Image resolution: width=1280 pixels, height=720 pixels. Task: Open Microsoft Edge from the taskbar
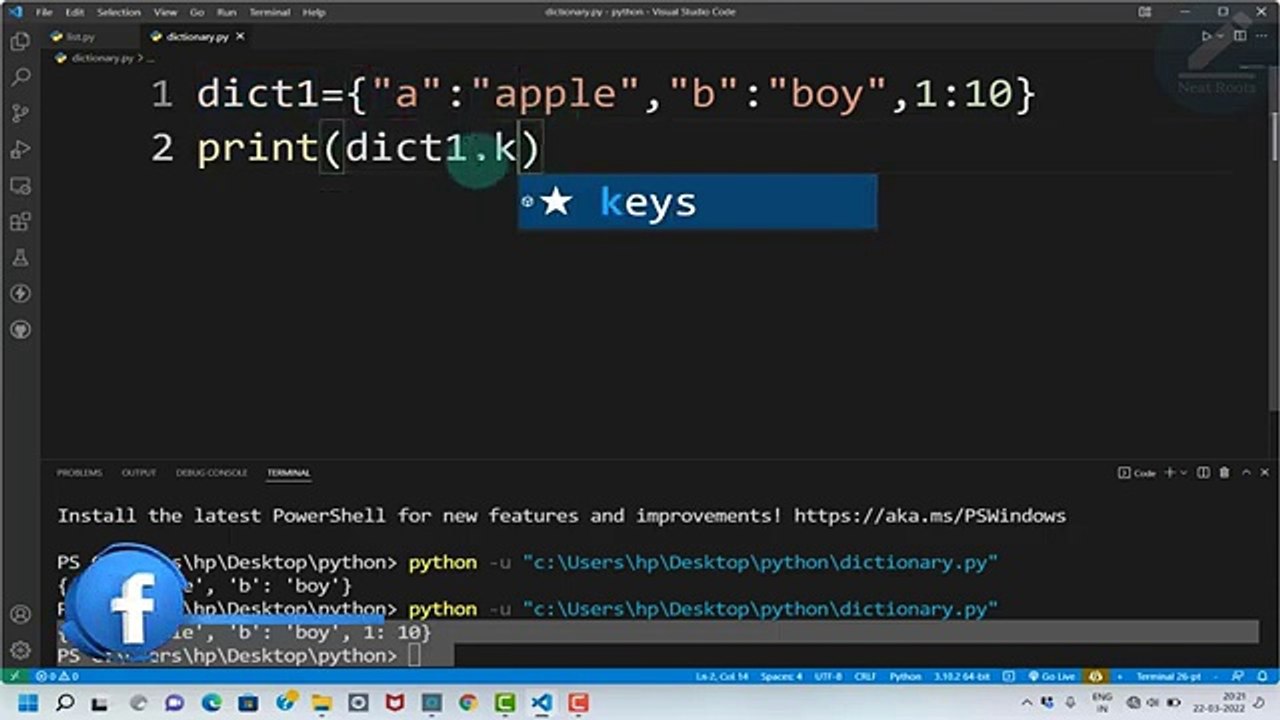click(211, 703)
